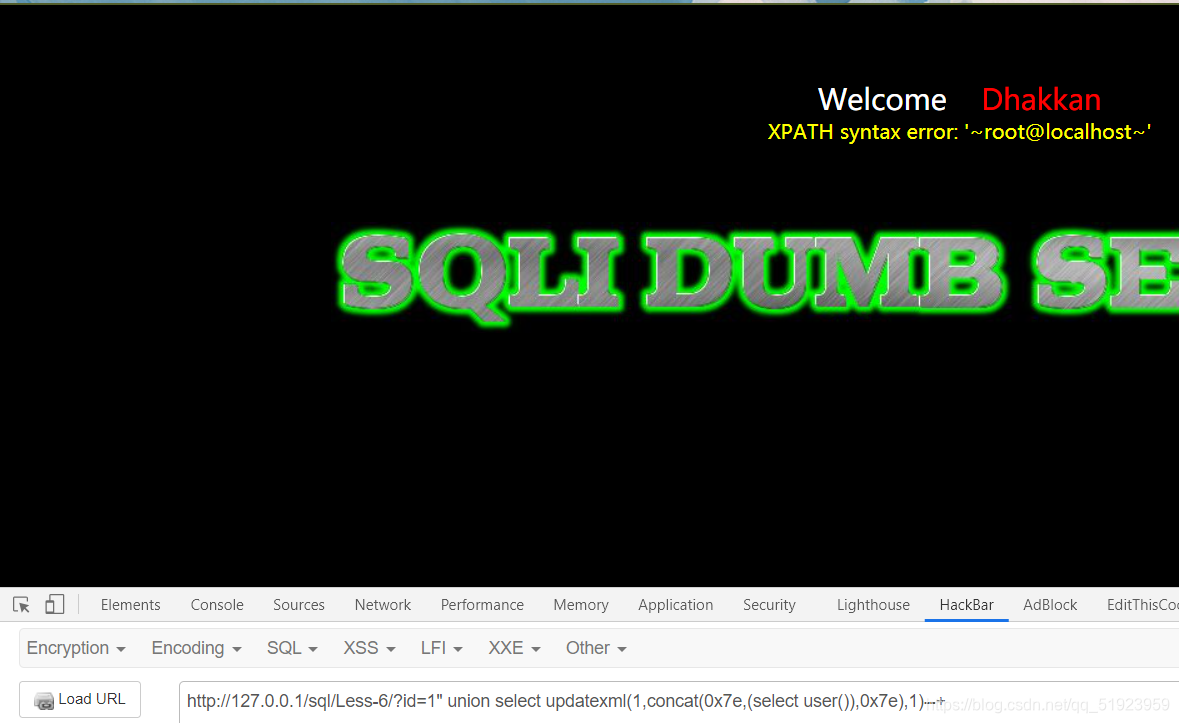Switch to the Console tab
This screenshot has width=1179, height=723.
pos(217,605)
